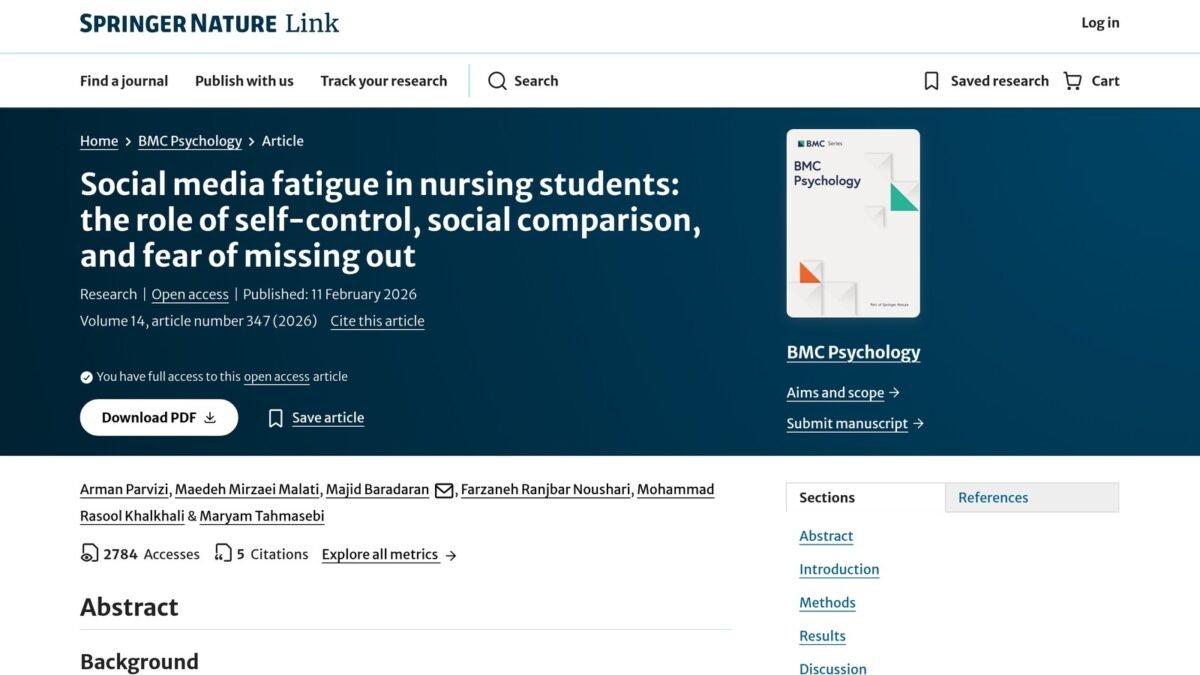Click the Saved research bookmark icon
The image size is (1200, 675).
(x=931, y=81)
